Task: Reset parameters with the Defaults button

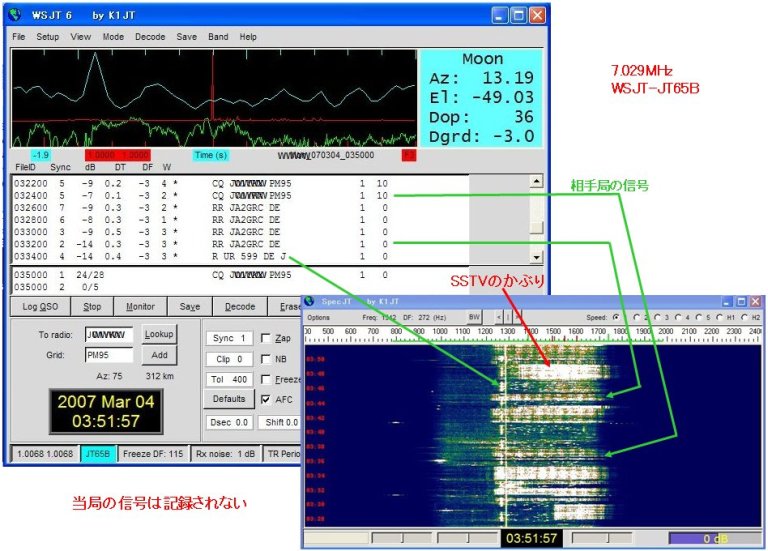Action: (x=229, y=399)
